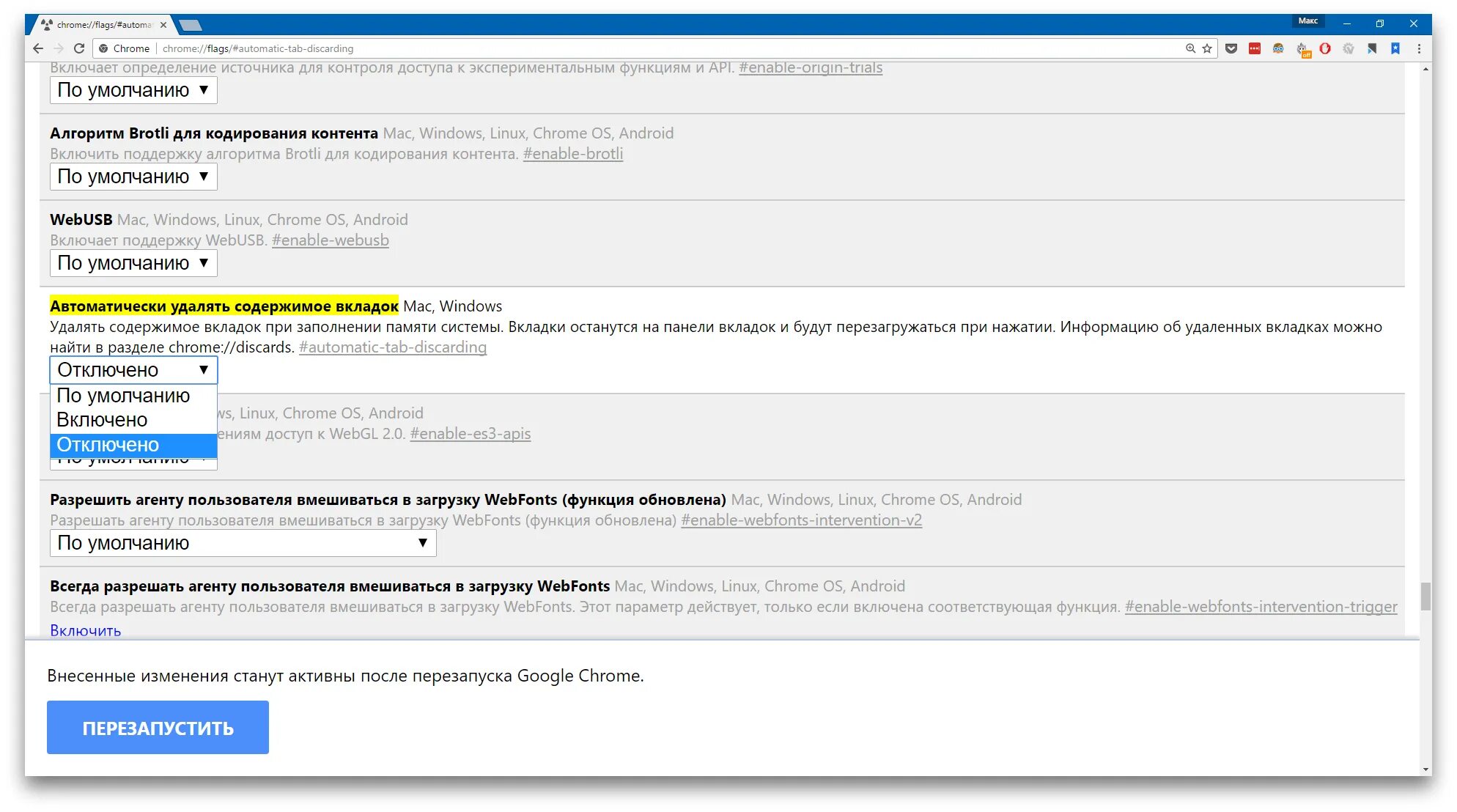Click the blue bookmark star extension icon
1457x812 pixels.
coord(1395,48)
